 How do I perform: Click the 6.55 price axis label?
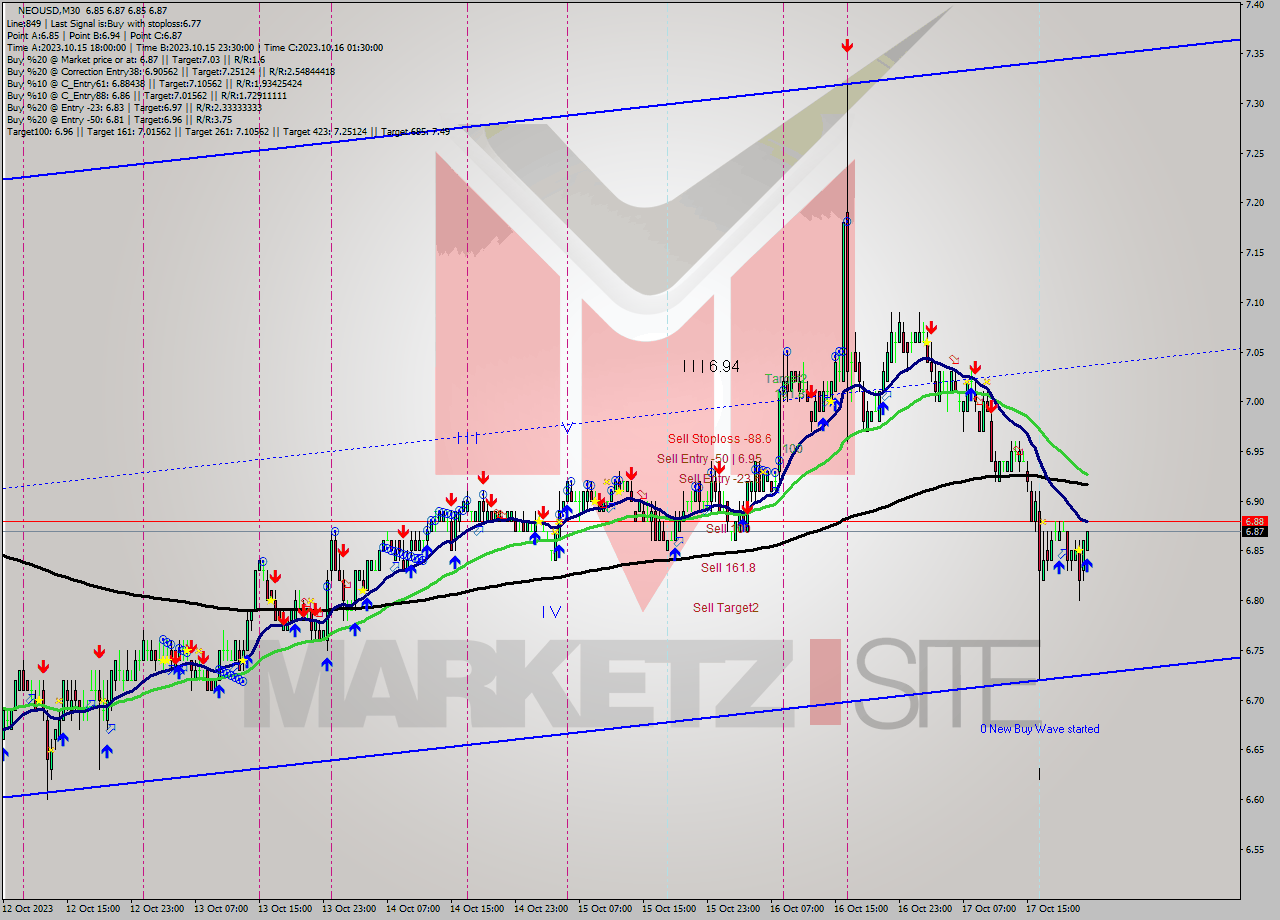pyautogui.click(x=1254, y=849)
